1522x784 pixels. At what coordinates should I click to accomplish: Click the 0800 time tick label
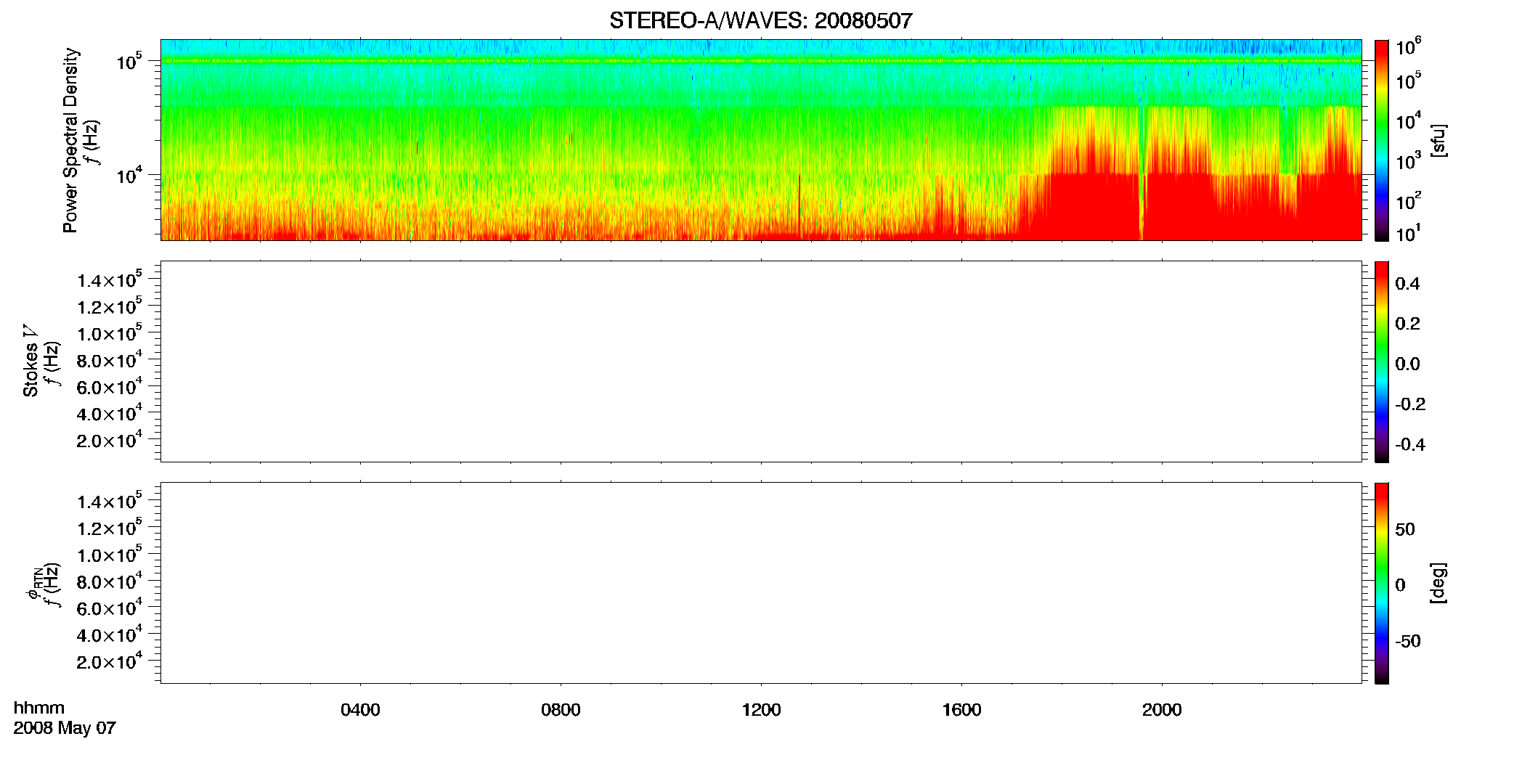click(x=561, y=709)
